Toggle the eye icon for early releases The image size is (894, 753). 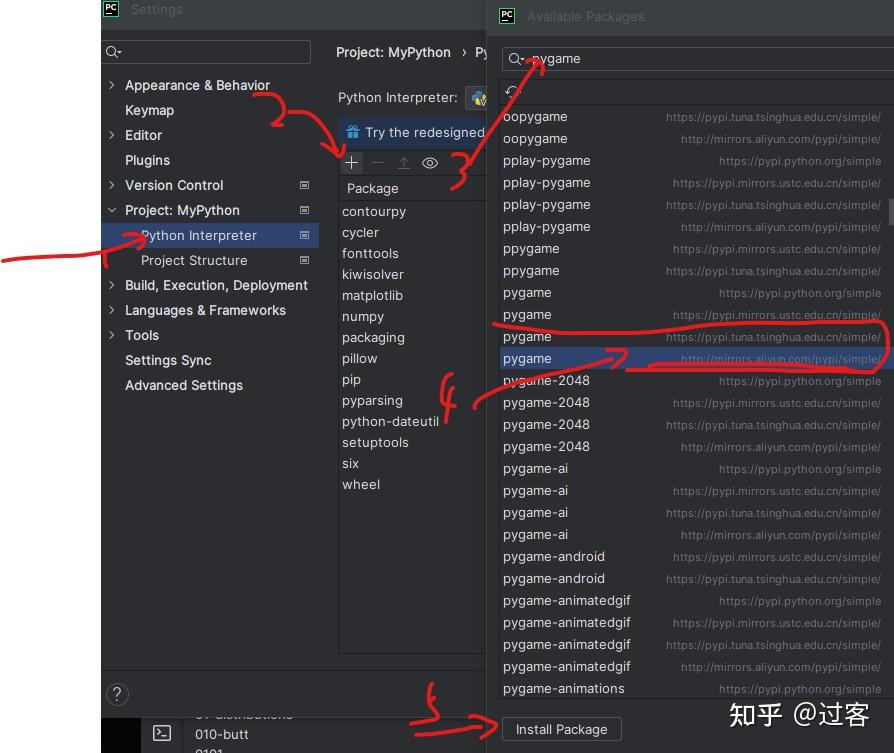(430, 162)
